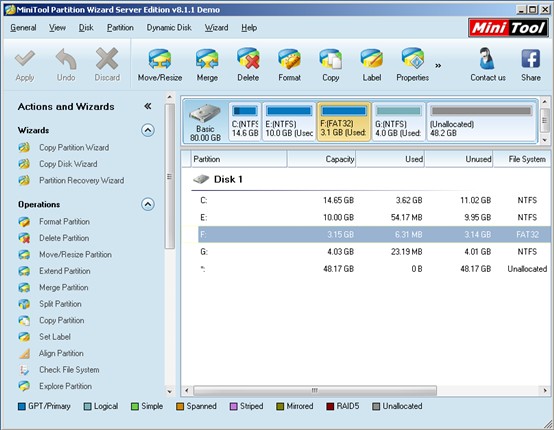Choose Merge Partition operation
554x430 pixels.
click(x=64, y=287)
